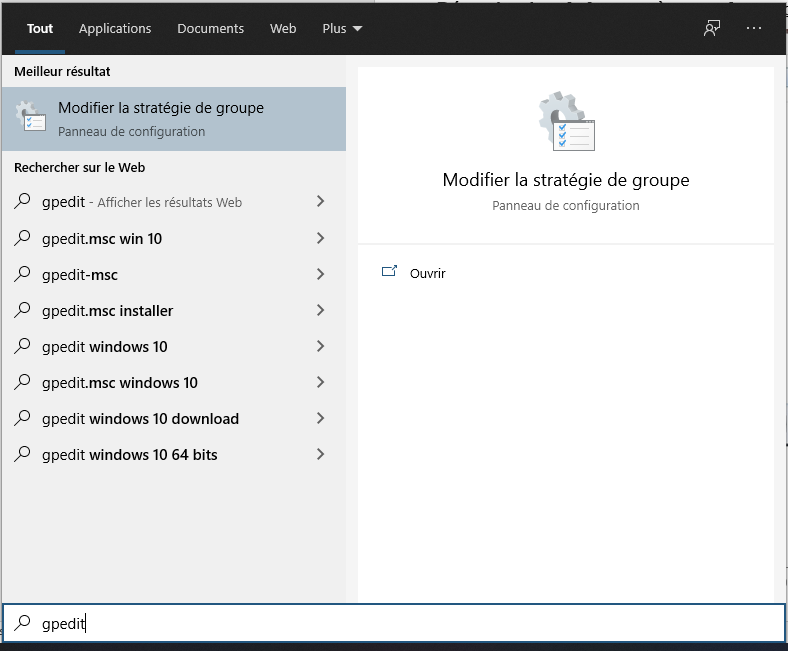Click the Meilleur résultat heading
Screen dimensions: 788x651
pyautogui.click(x=62, y=71)
